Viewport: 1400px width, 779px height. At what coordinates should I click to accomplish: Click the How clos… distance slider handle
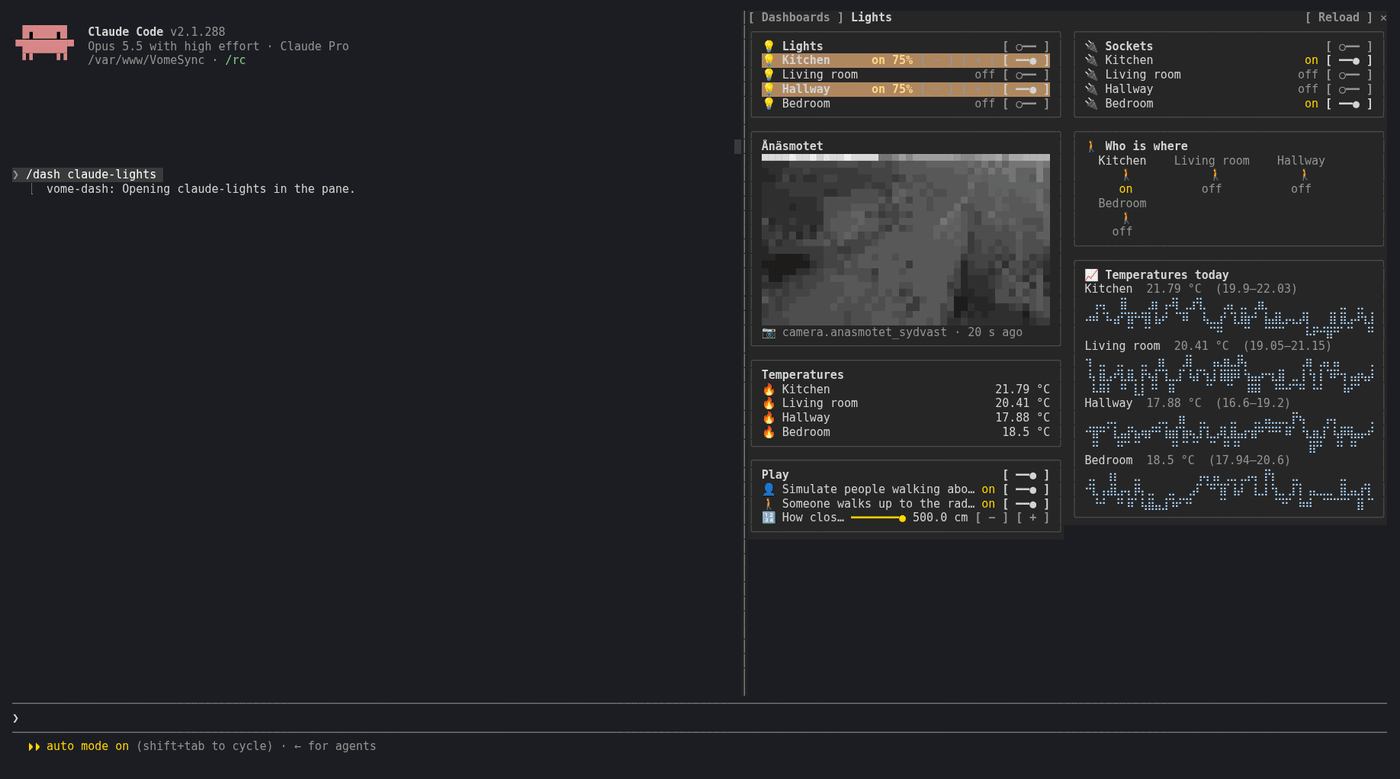tap(902, 518)
